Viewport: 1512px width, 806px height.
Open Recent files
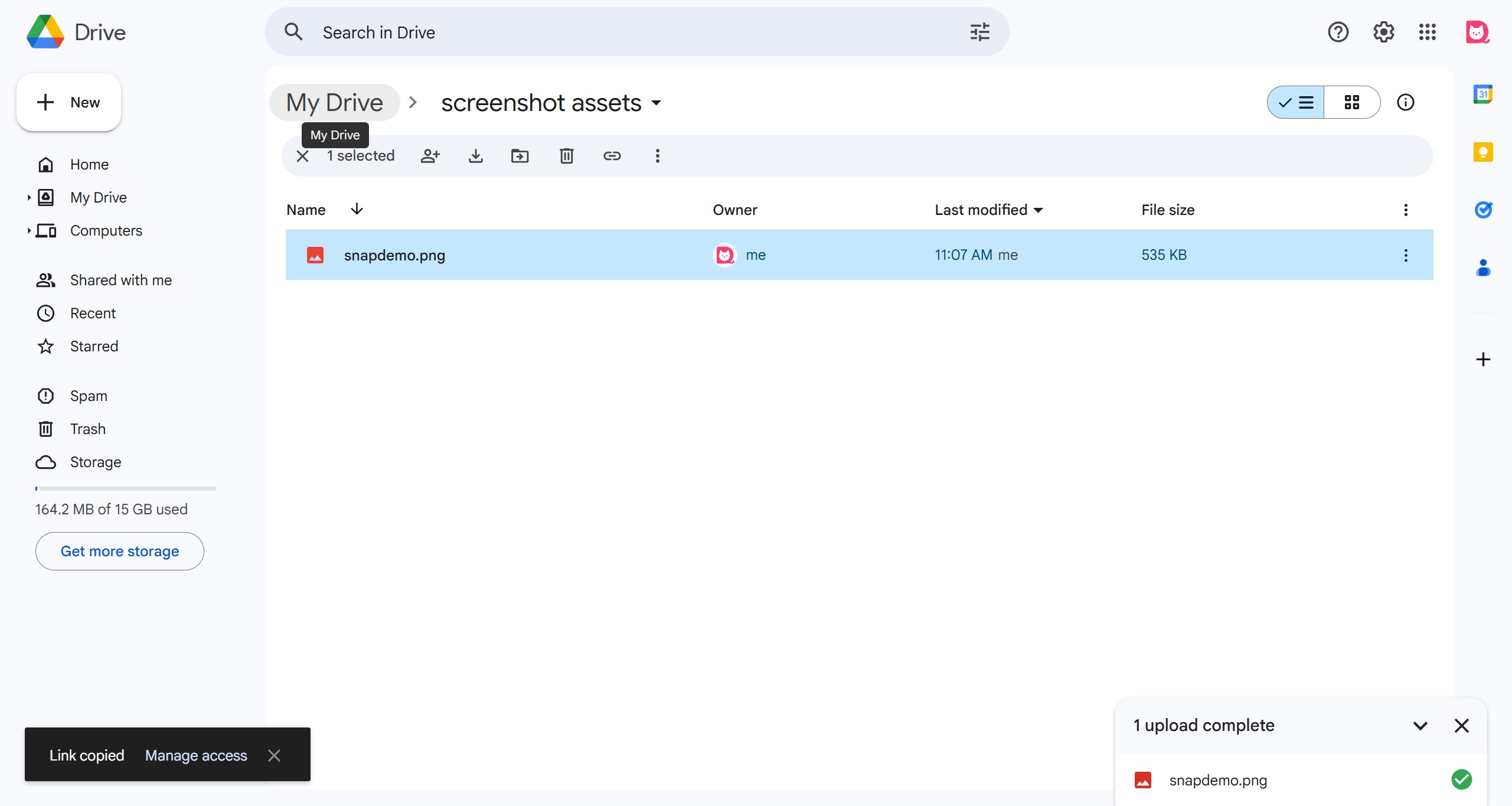pyautogui.click(x=93, y=313)
